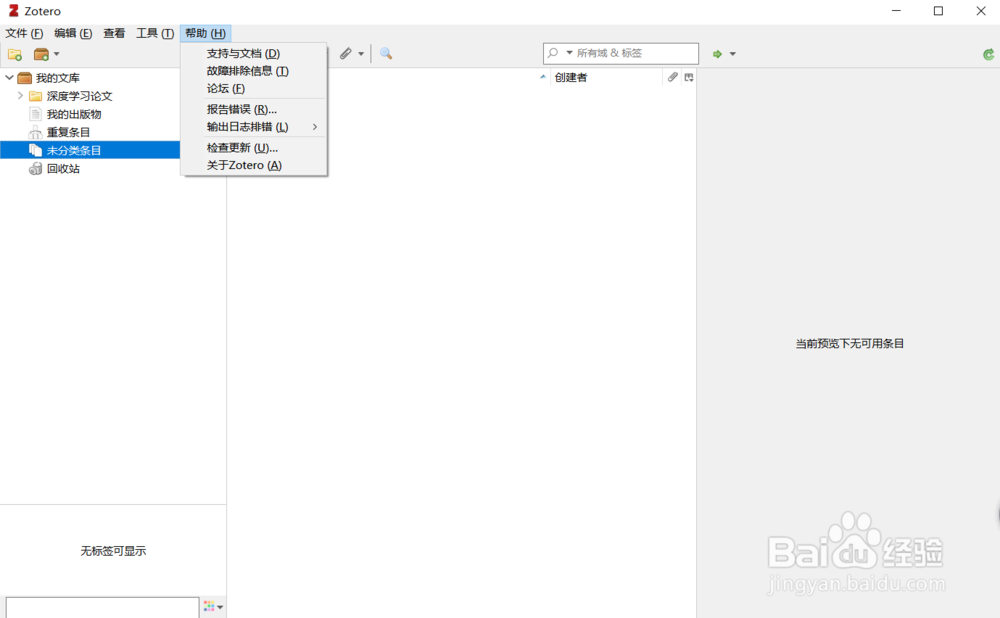The width and height of the screenshot is (1000, 618).
Task: Click the New Collection folder icon
Action: click(15, 54)
